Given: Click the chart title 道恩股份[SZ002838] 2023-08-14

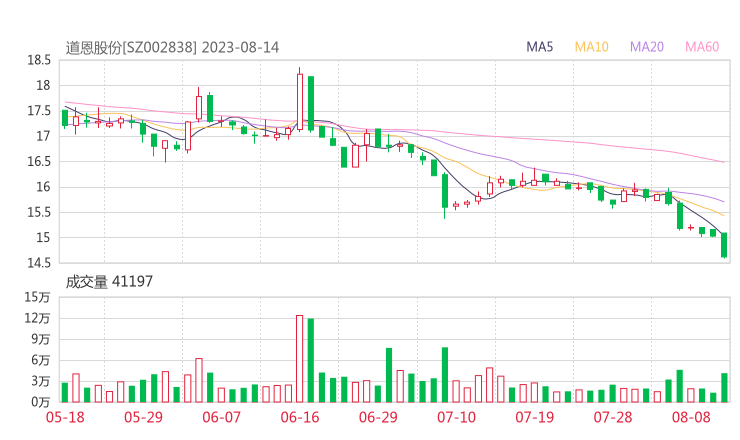Looking at the screenshot, I should pos(172,48).
